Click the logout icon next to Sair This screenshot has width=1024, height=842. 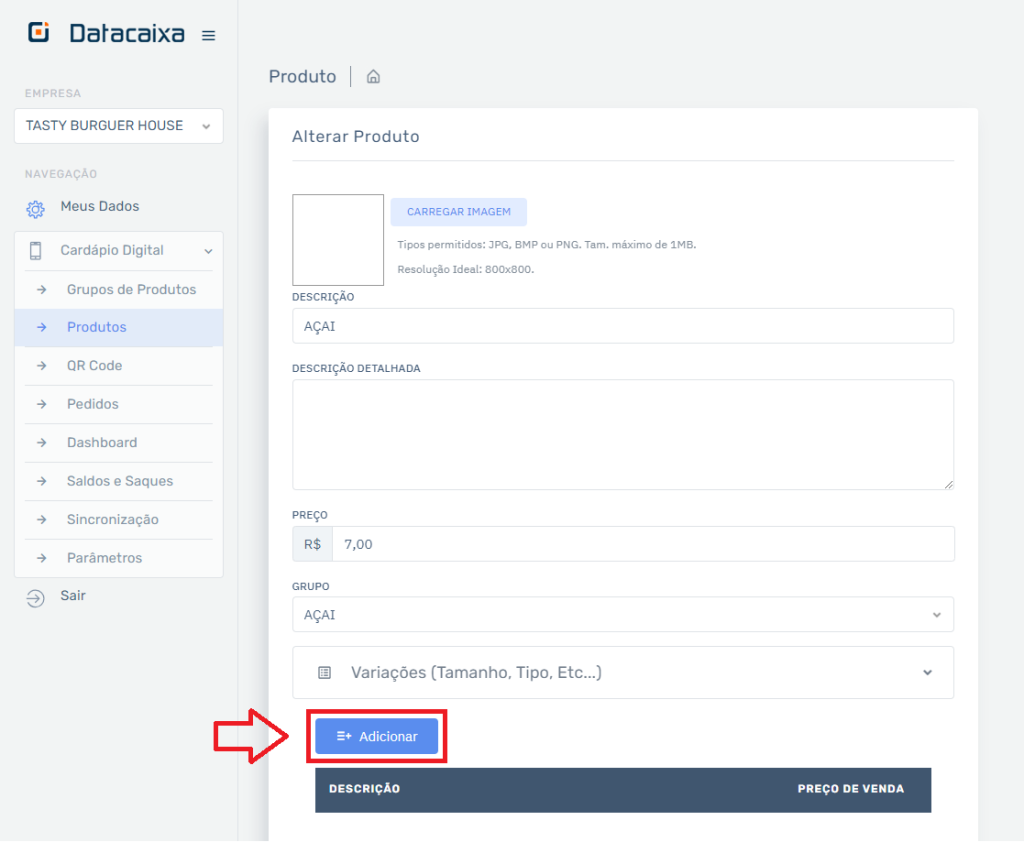(x=34, y=595)
